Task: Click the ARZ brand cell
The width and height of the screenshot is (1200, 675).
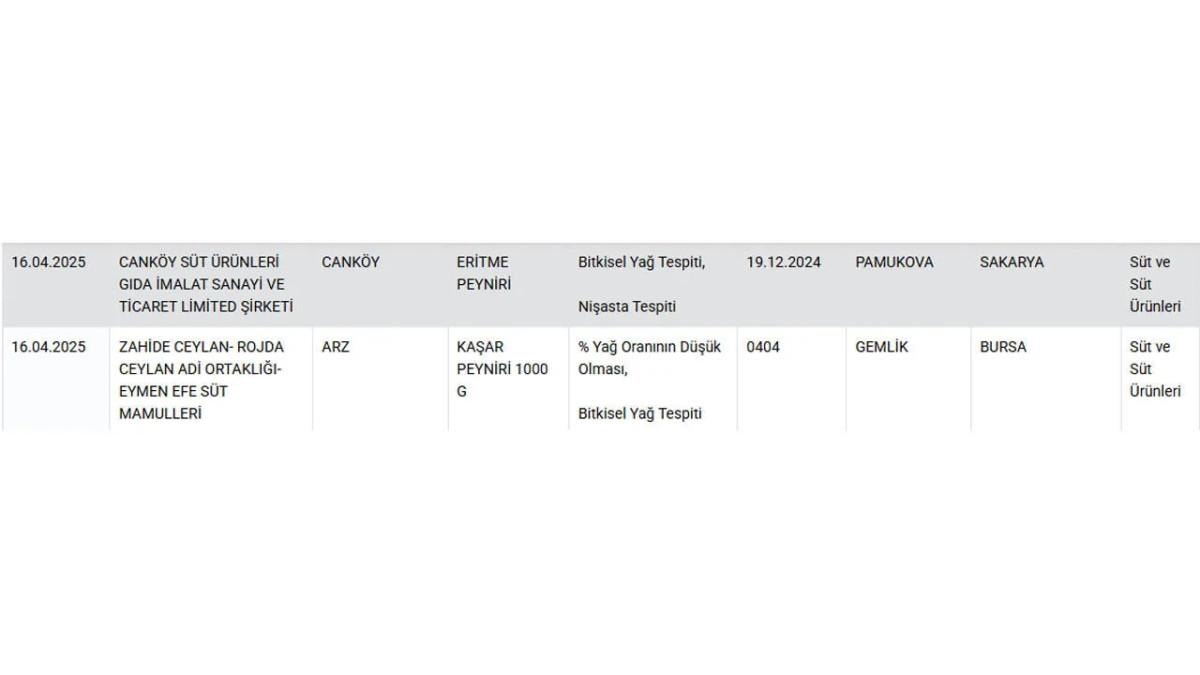Action: (x=335, y=347)
